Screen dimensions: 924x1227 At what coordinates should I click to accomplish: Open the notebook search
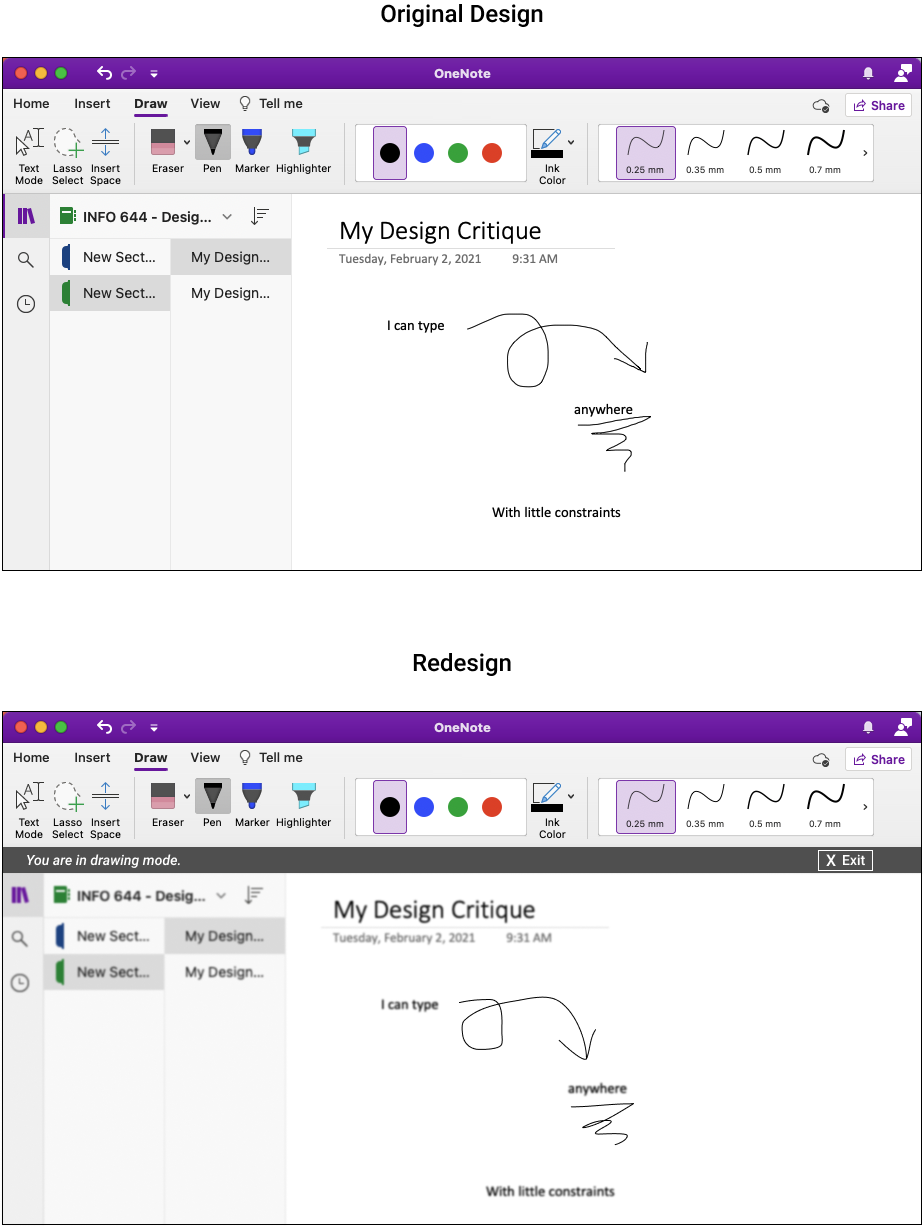pyautogui.click(x=25, y=258)
